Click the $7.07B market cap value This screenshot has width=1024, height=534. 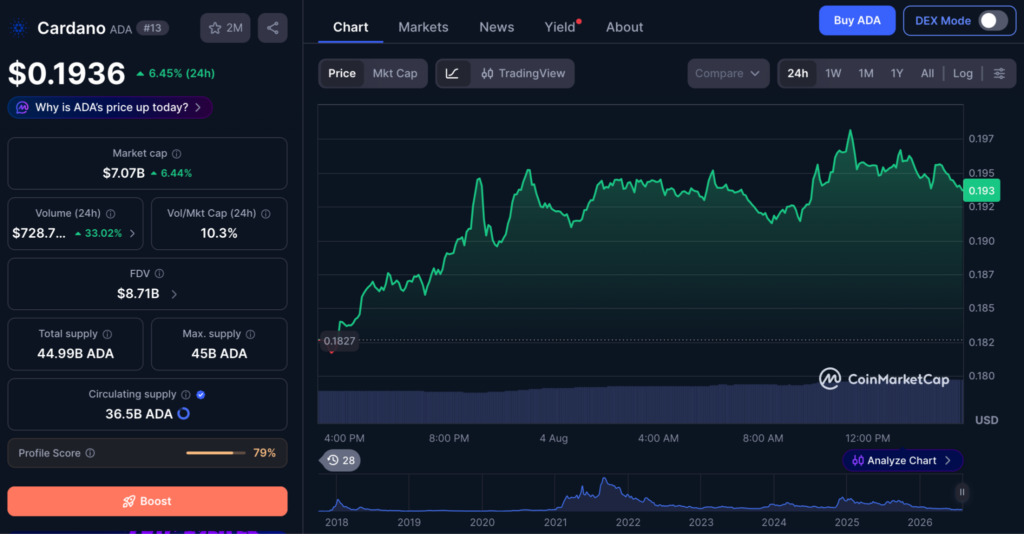point(123,173)
